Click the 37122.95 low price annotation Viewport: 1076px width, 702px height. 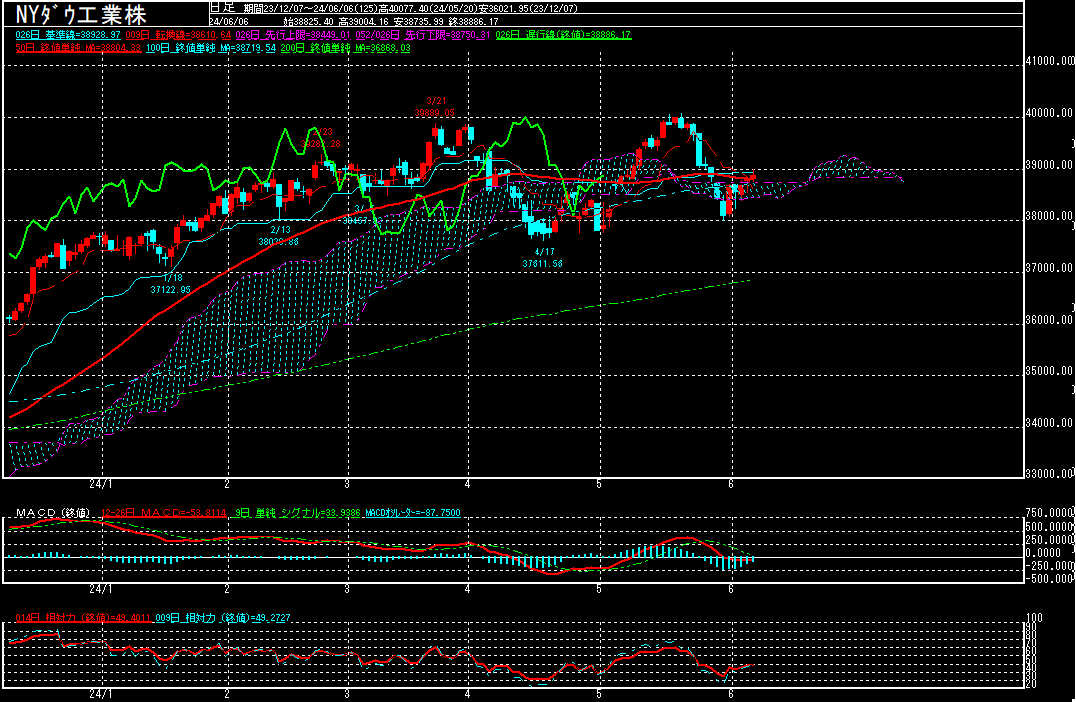[171, 290]
